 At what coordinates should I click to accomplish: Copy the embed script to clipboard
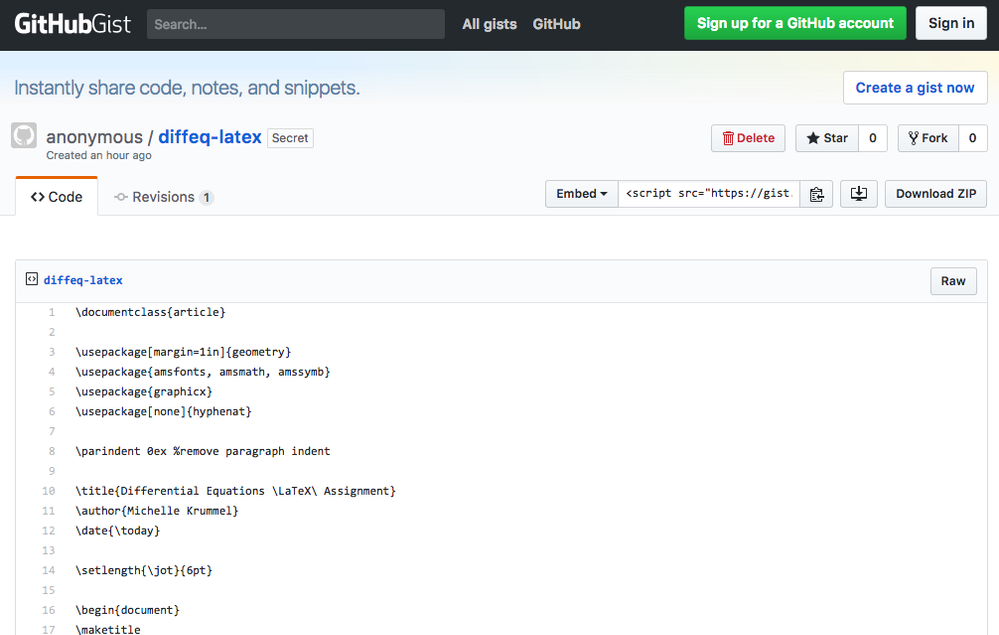816,194
